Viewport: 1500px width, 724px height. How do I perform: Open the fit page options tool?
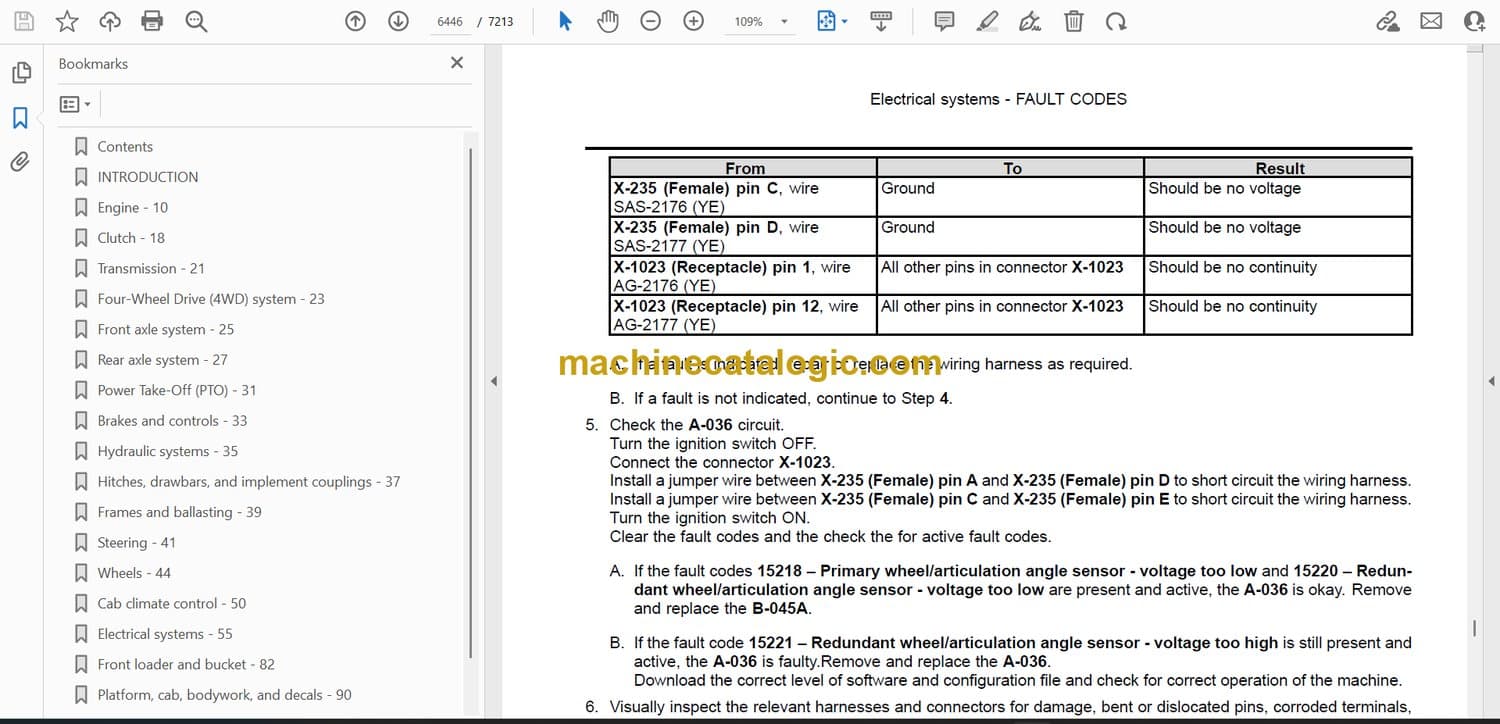coord(832,21)
